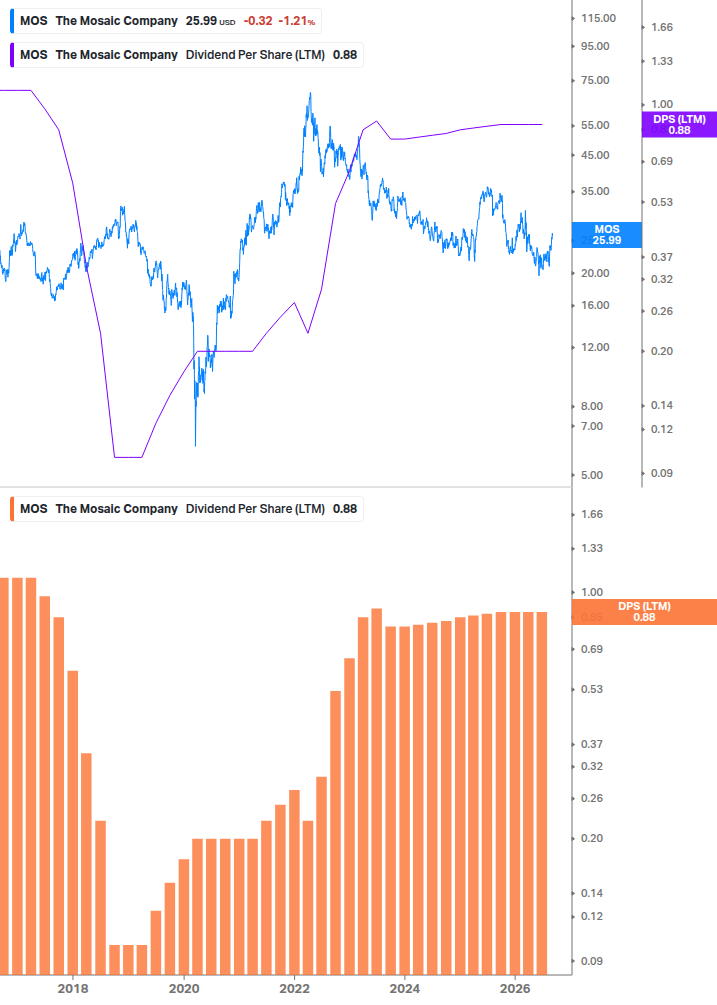Screen dimensions: 717x1005
Task: Click the 20.00 price axis label
Action: (595, 273)
